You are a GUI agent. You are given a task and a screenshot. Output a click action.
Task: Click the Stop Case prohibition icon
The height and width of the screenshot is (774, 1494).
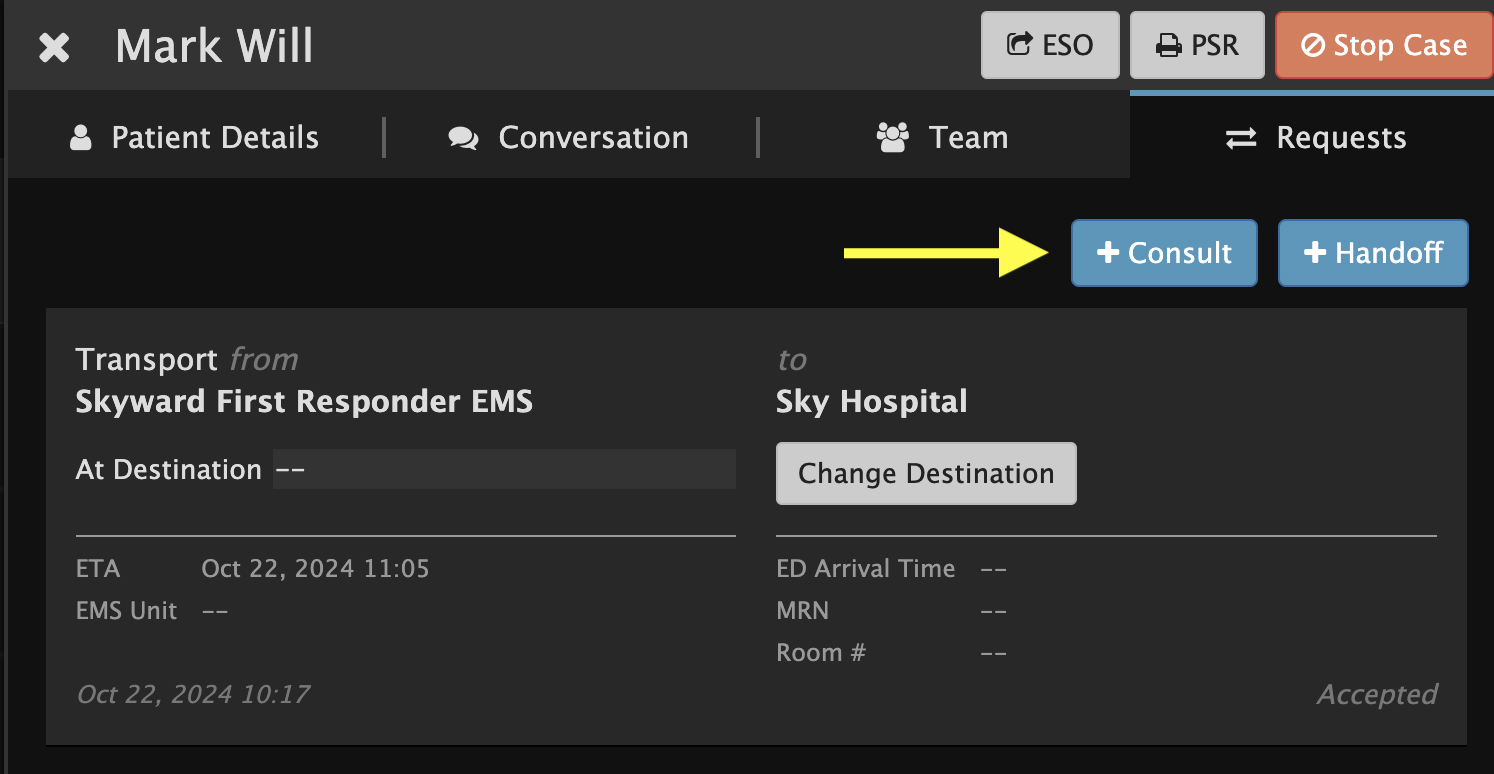tap(1313, 46)
